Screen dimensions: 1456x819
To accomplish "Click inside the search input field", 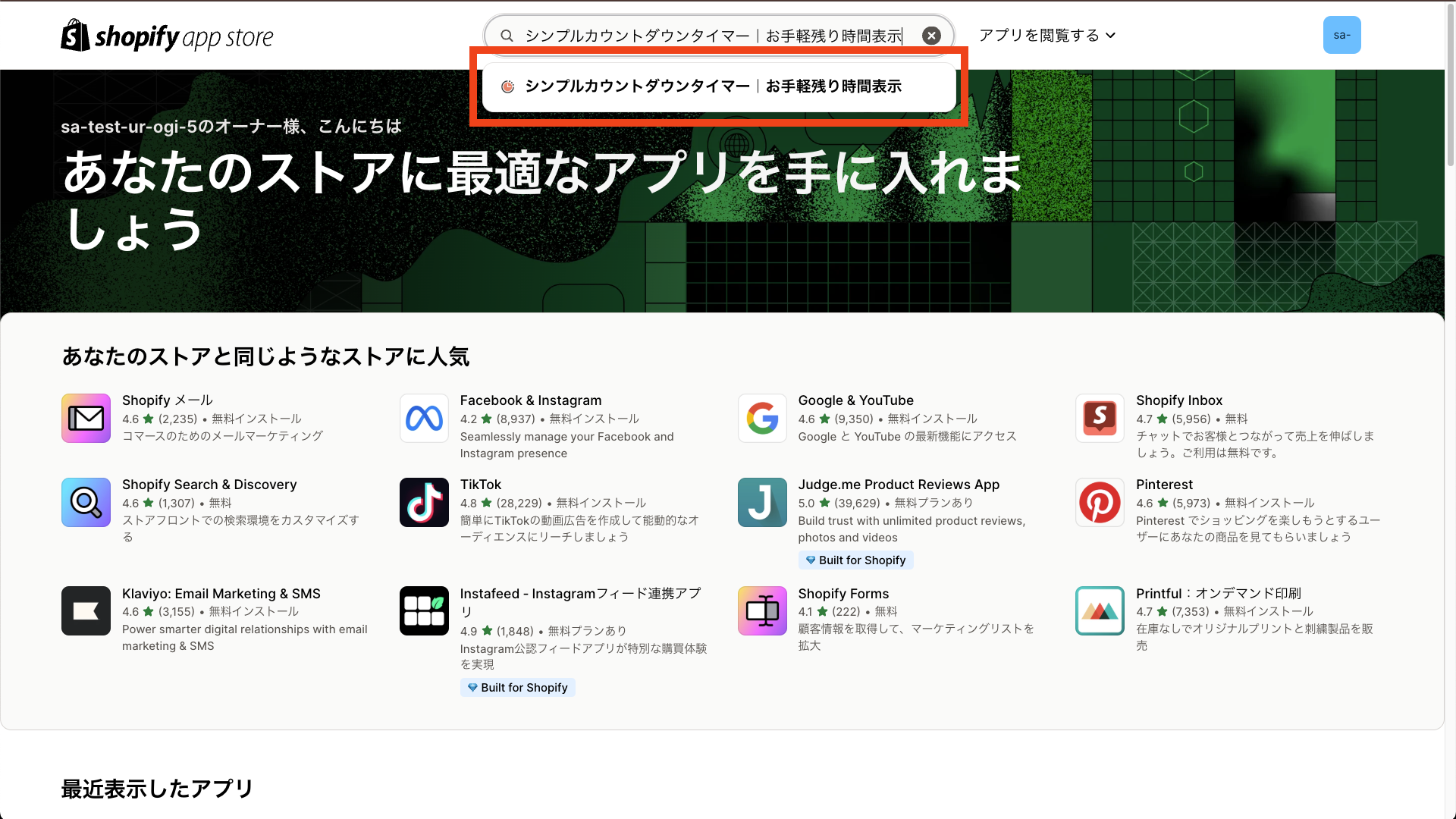I will 713,35.
